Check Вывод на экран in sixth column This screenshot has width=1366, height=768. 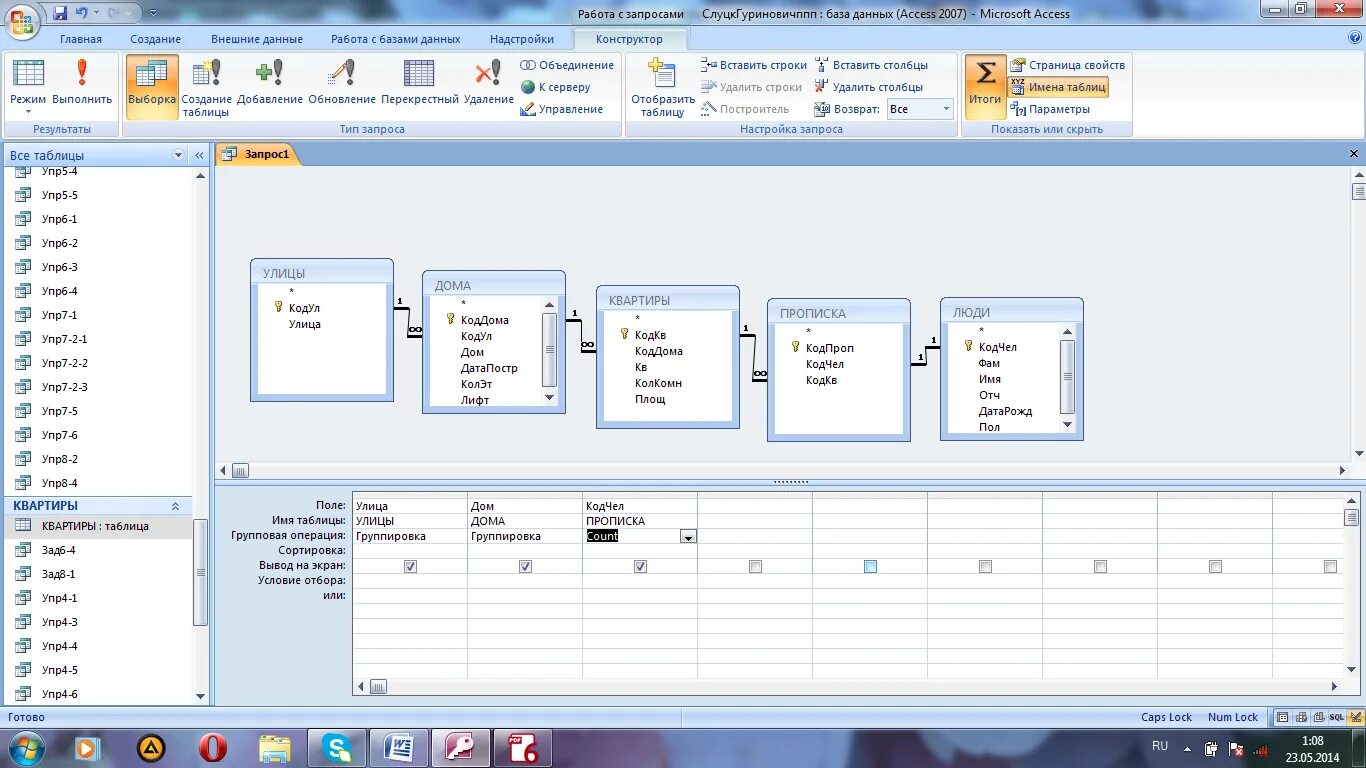click(x=985, y=566)
